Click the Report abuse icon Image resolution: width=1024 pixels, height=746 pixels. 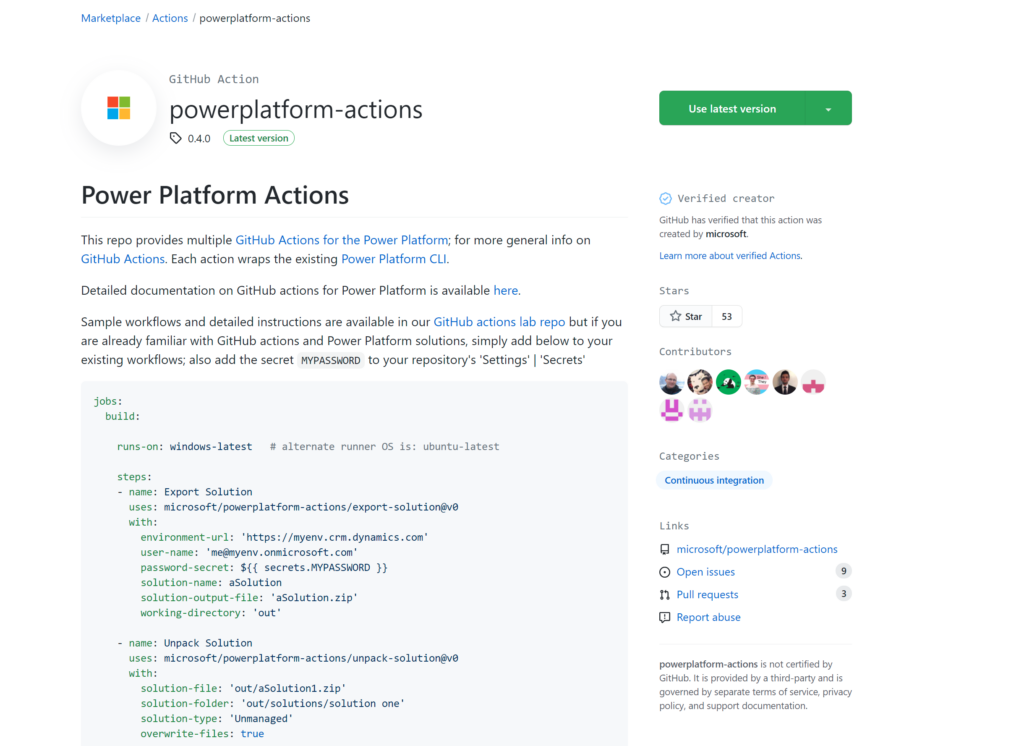(665, 617)
